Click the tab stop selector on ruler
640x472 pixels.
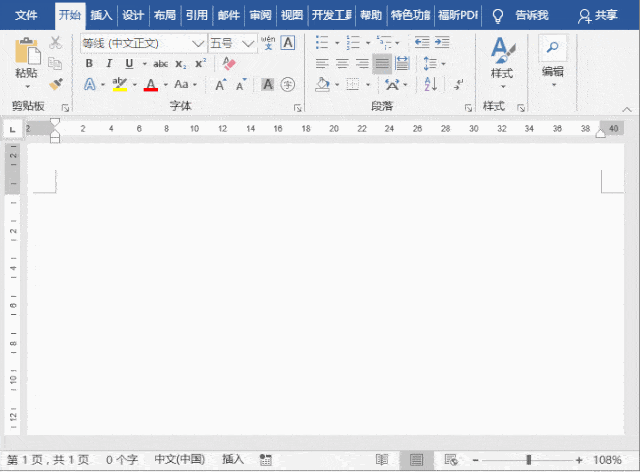point(13,129)
